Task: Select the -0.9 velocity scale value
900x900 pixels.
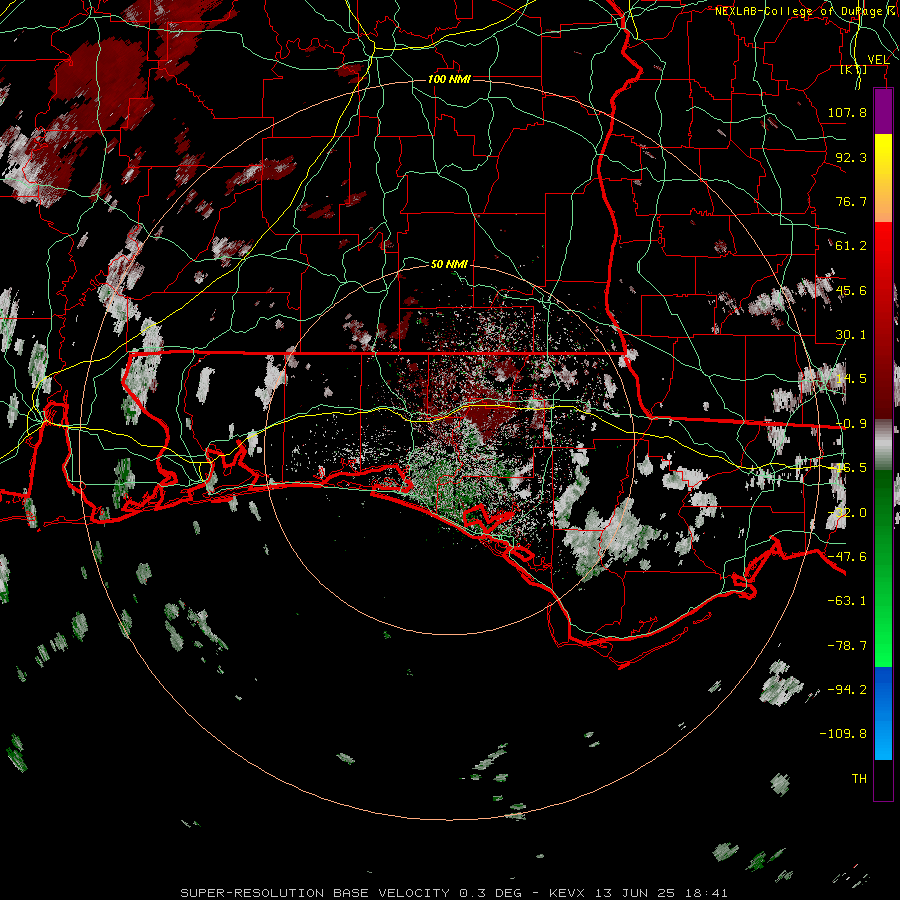Action: pyautogui.click(x=851, y=424)
